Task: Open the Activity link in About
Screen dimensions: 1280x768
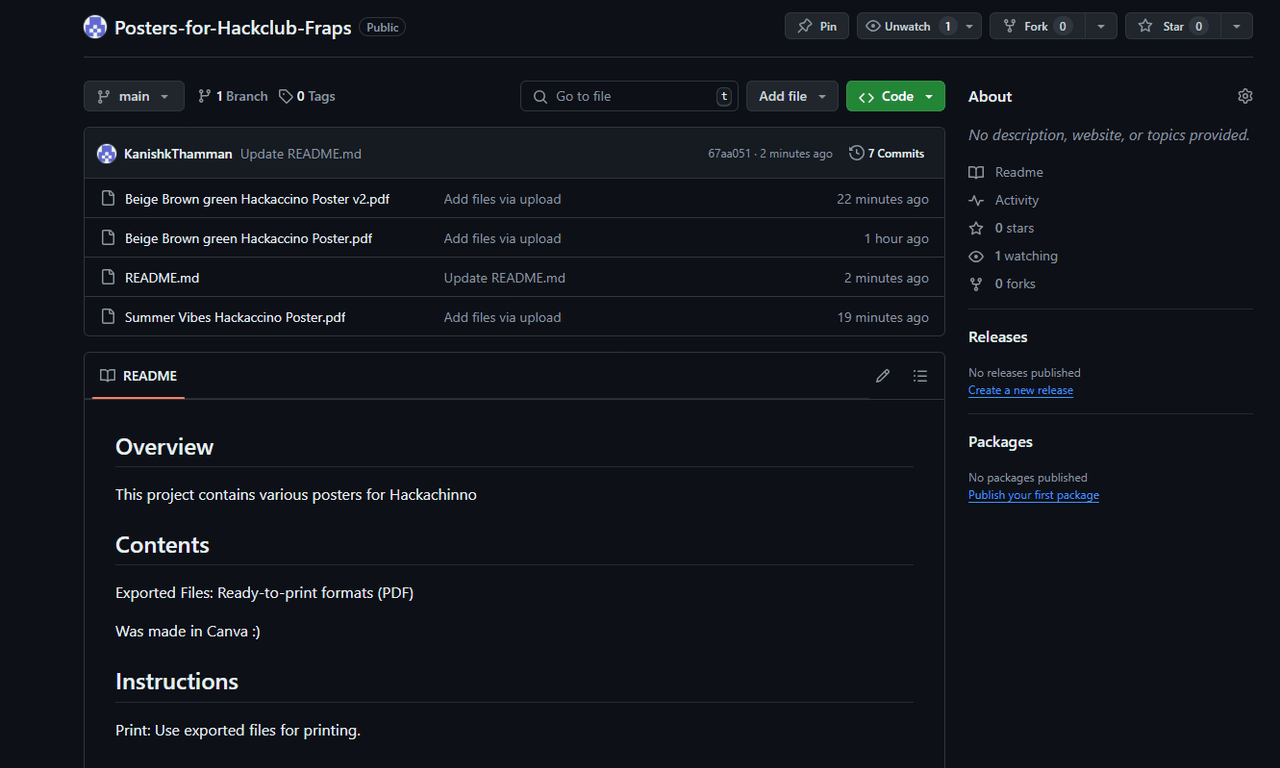Action: [1004, 200]
